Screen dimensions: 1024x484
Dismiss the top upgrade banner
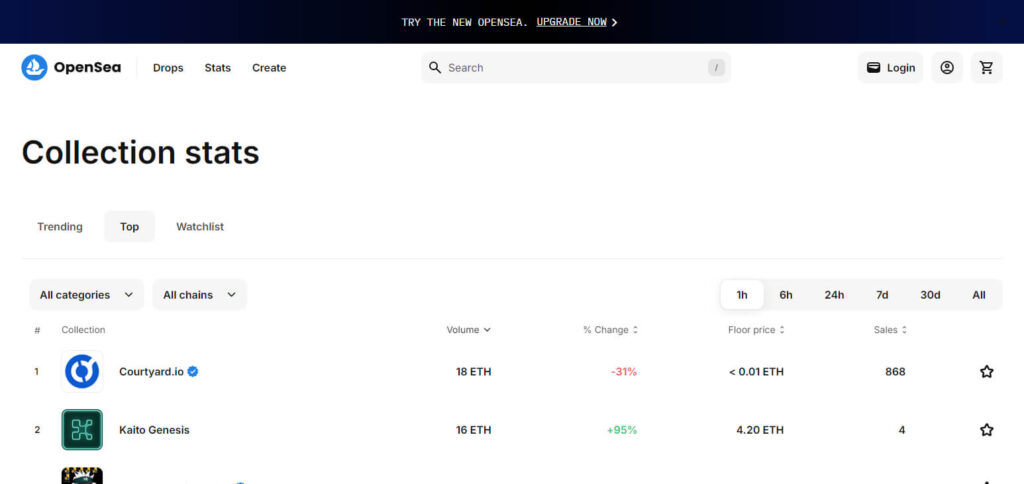(x=1002, y=22)
